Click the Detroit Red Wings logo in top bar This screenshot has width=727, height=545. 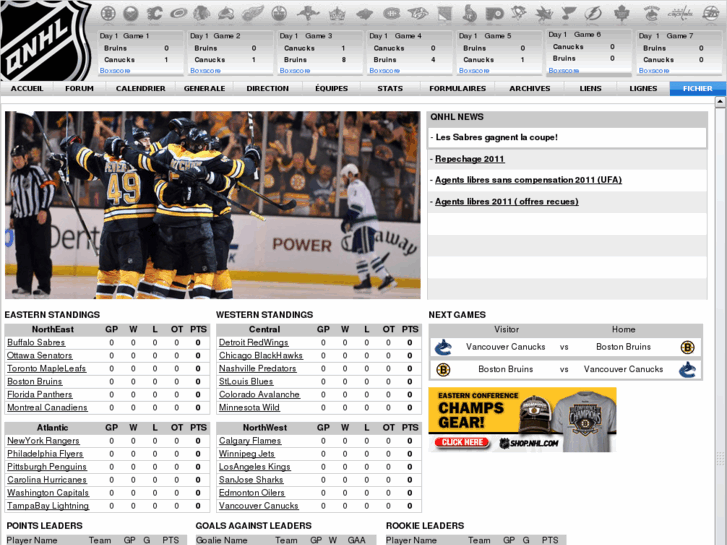tap(253, 13)
